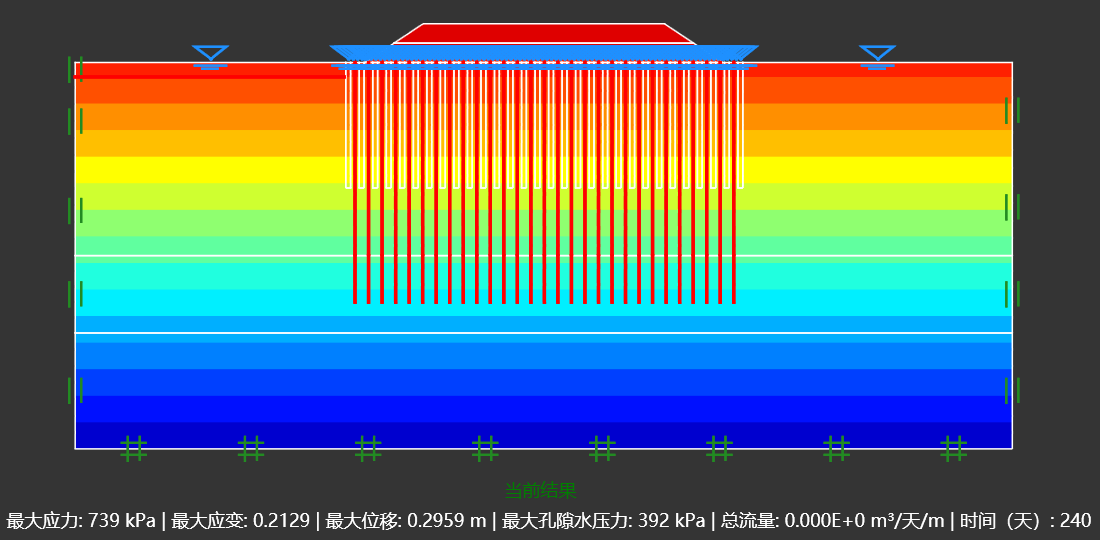Click the rightmost green fixed-boundary marker along the bottom
The width and height of the screenshot is (1100, 540).
point(953,448)
